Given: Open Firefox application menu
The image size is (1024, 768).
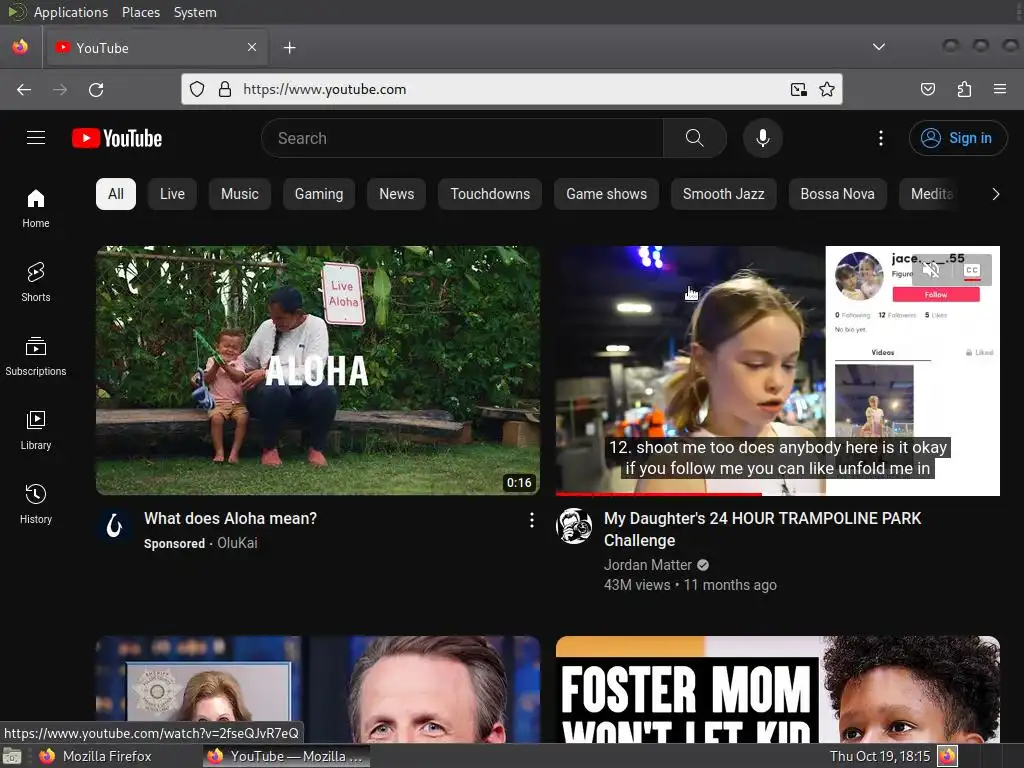Looking at the screenshot, I should (x=1000, y=89).
